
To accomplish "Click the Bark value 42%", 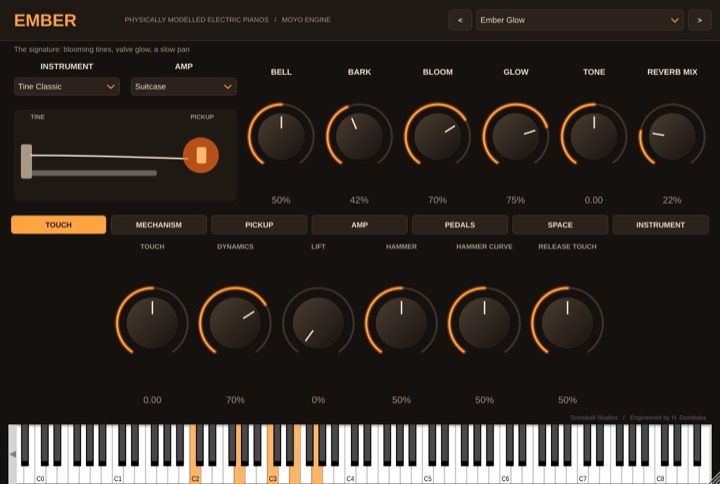I will 359,200.
